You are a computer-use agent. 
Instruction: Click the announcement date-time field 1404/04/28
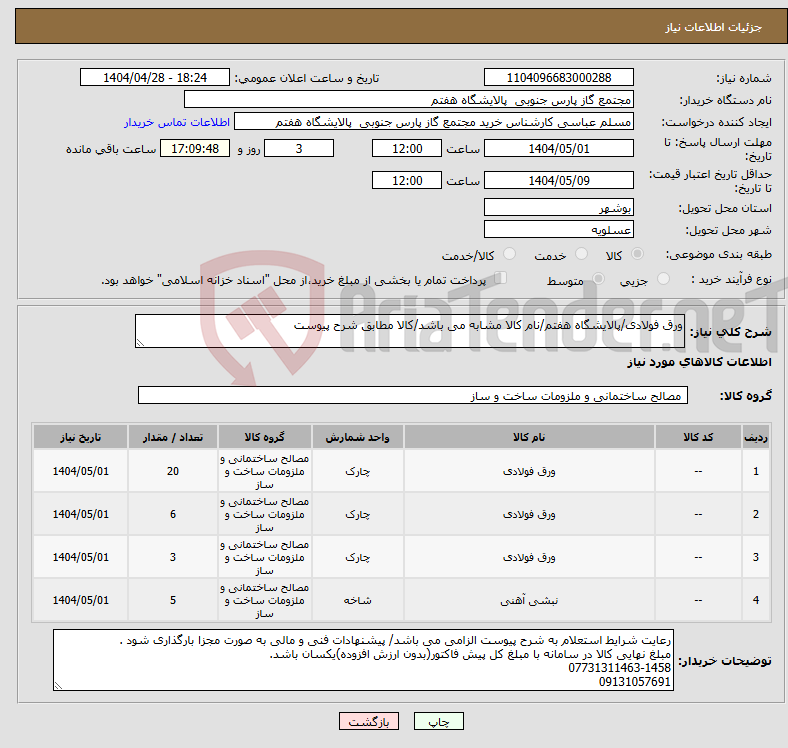155,77
